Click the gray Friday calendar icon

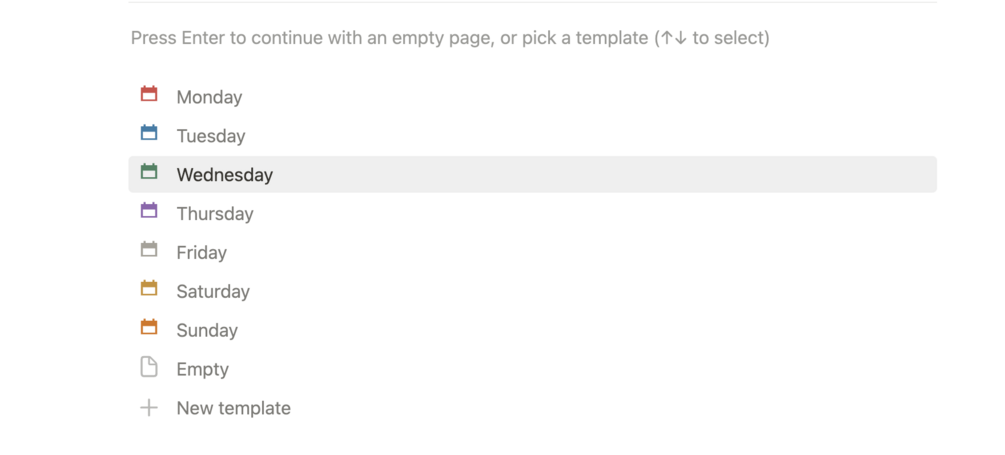point(149,250)
